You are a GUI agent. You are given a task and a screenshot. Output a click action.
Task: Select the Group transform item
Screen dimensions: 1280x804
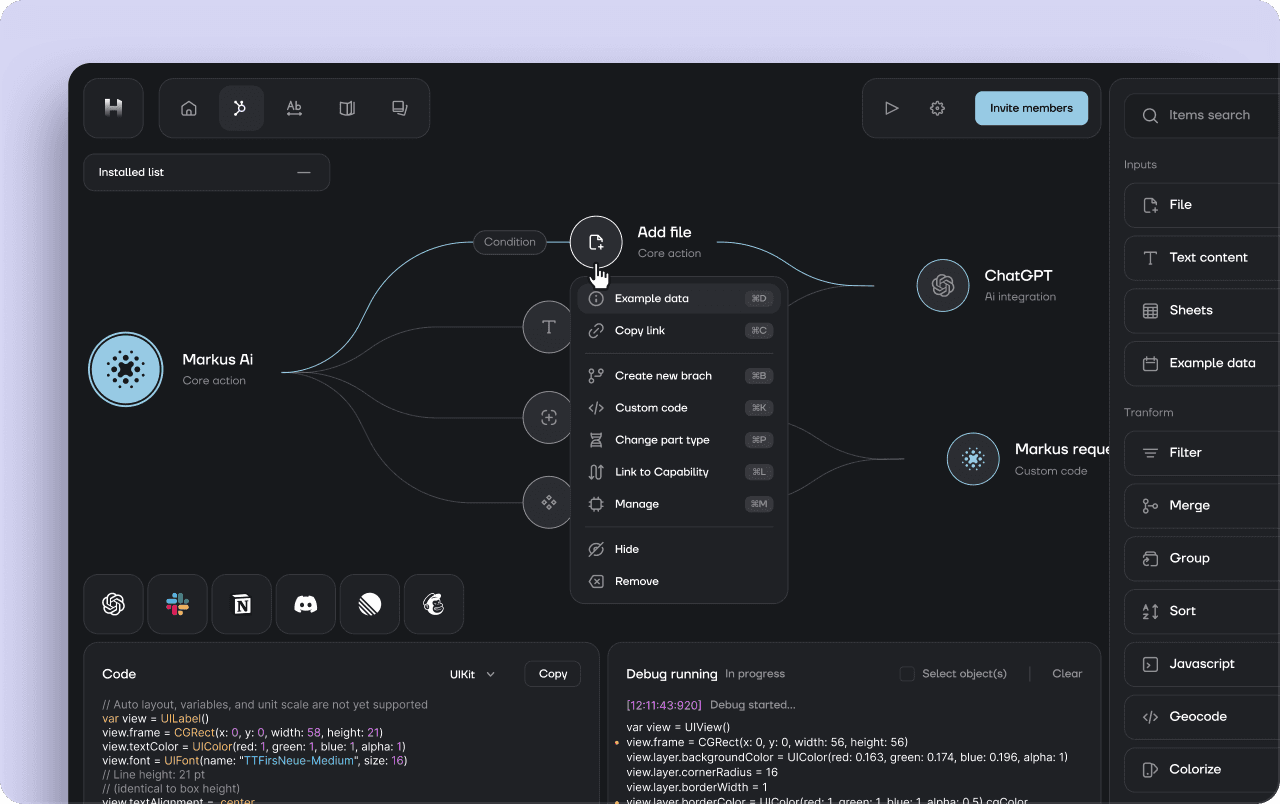1202,559
